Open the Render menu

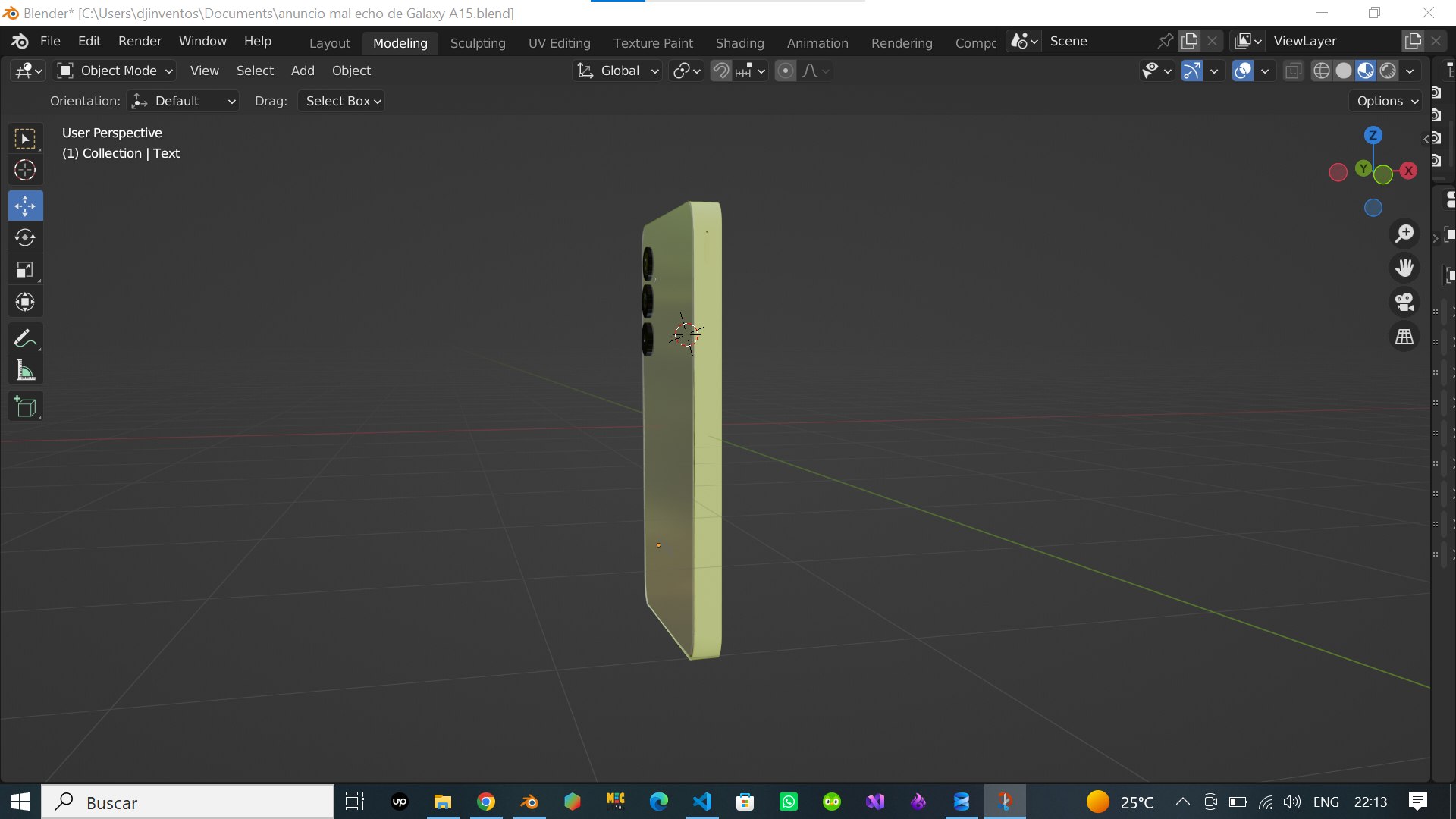(x=140, y=41)
